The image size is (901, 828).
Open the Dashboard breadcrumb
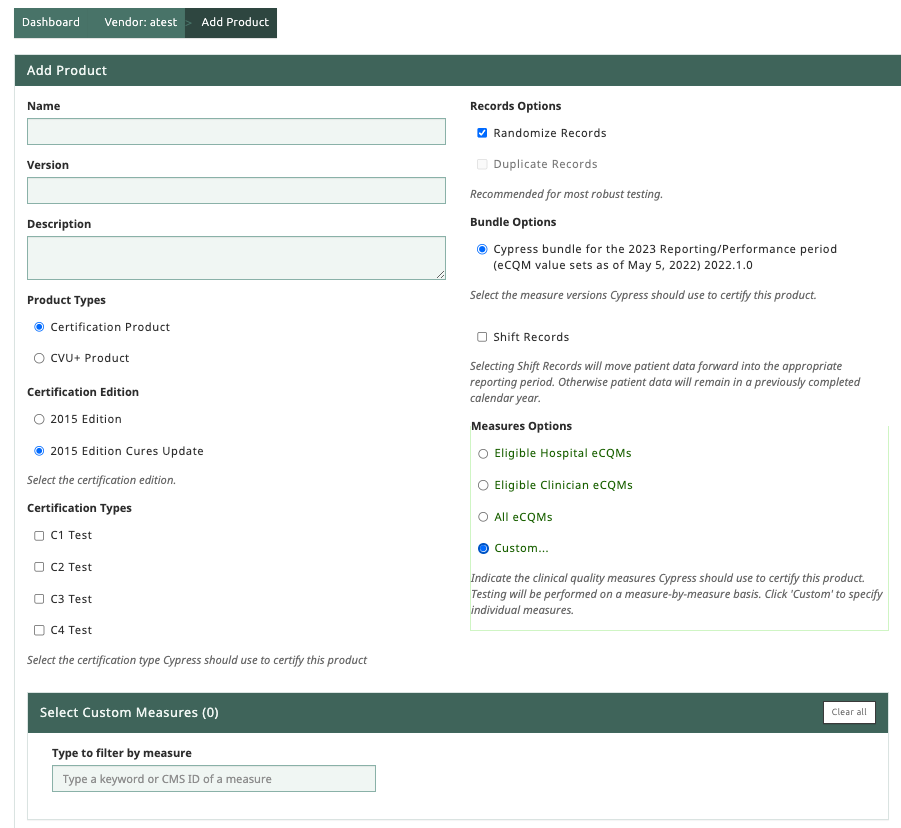pyautogui.click(x=51, y=22)
